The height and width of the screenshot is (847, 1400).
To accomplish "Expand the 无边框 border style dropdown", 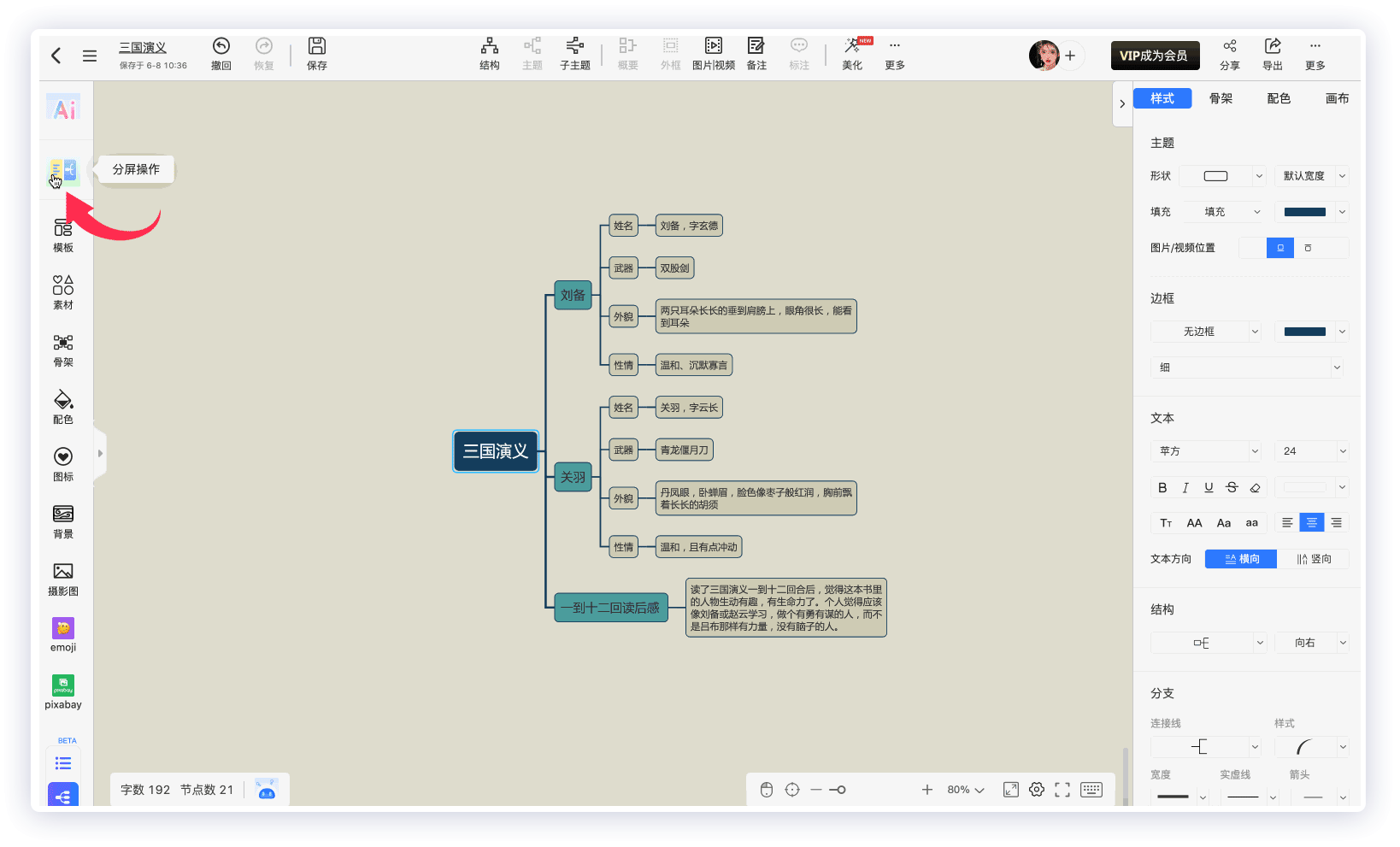I will point(1207,332).
